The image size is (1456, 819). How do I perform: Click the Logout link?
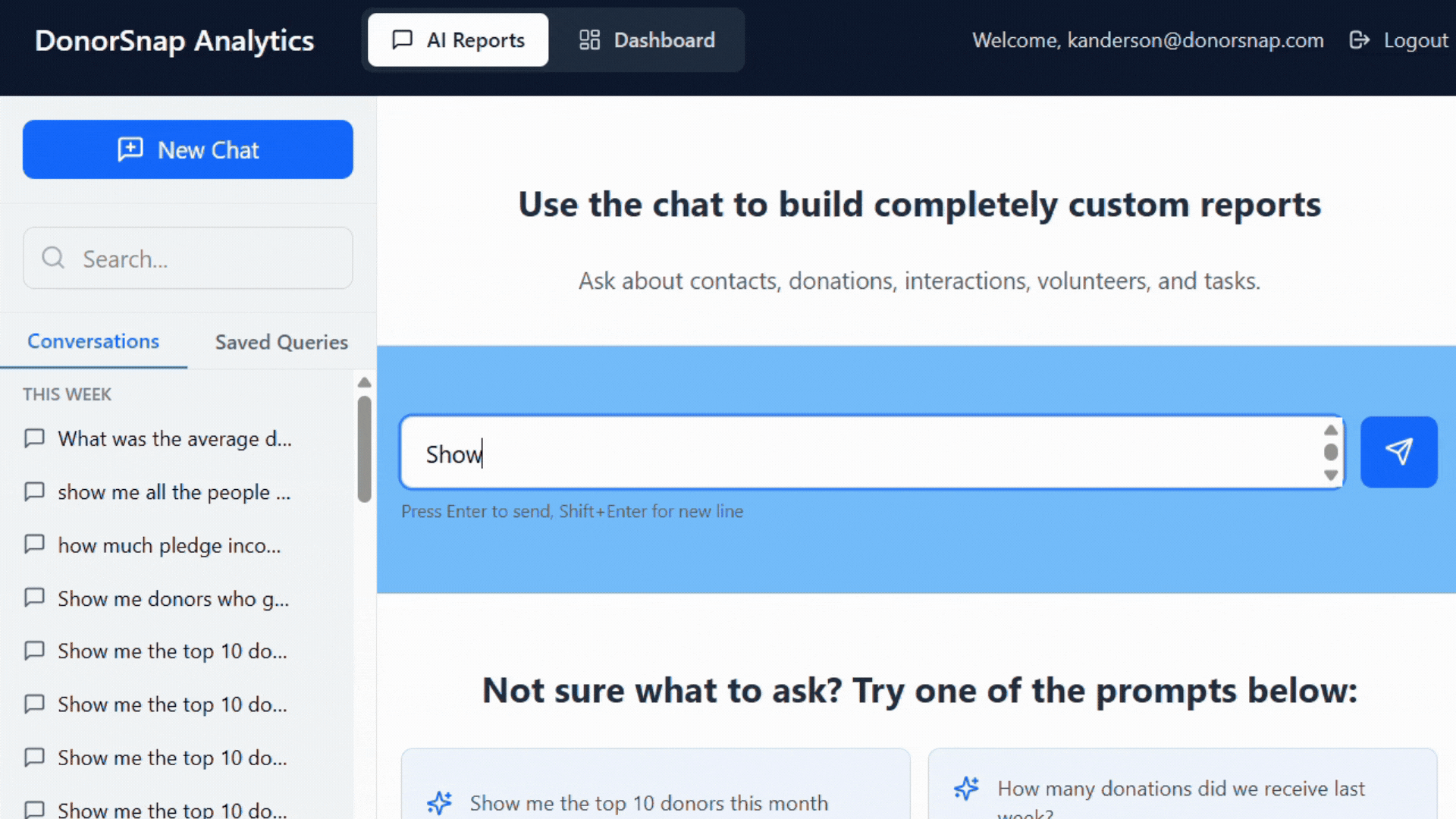pos(1415,40)
